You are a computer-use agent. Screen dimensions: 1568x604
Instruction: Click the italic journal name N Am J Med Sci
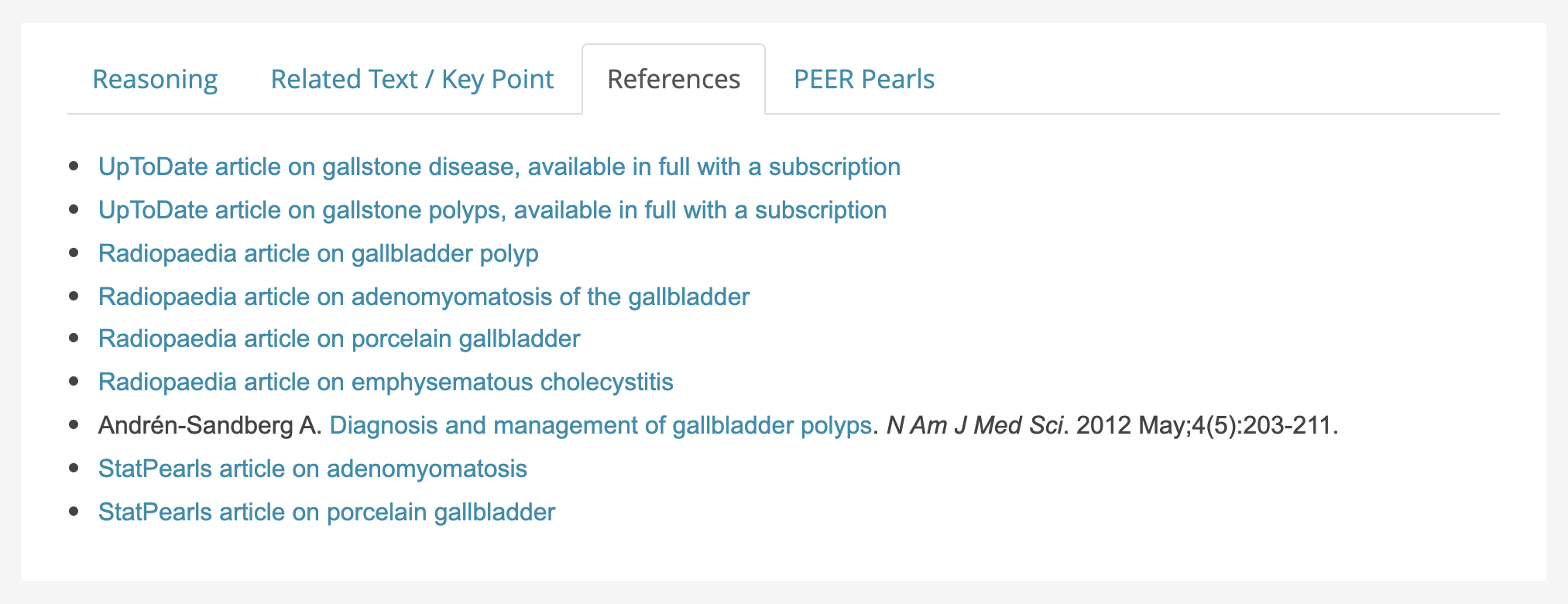(974, 425)
